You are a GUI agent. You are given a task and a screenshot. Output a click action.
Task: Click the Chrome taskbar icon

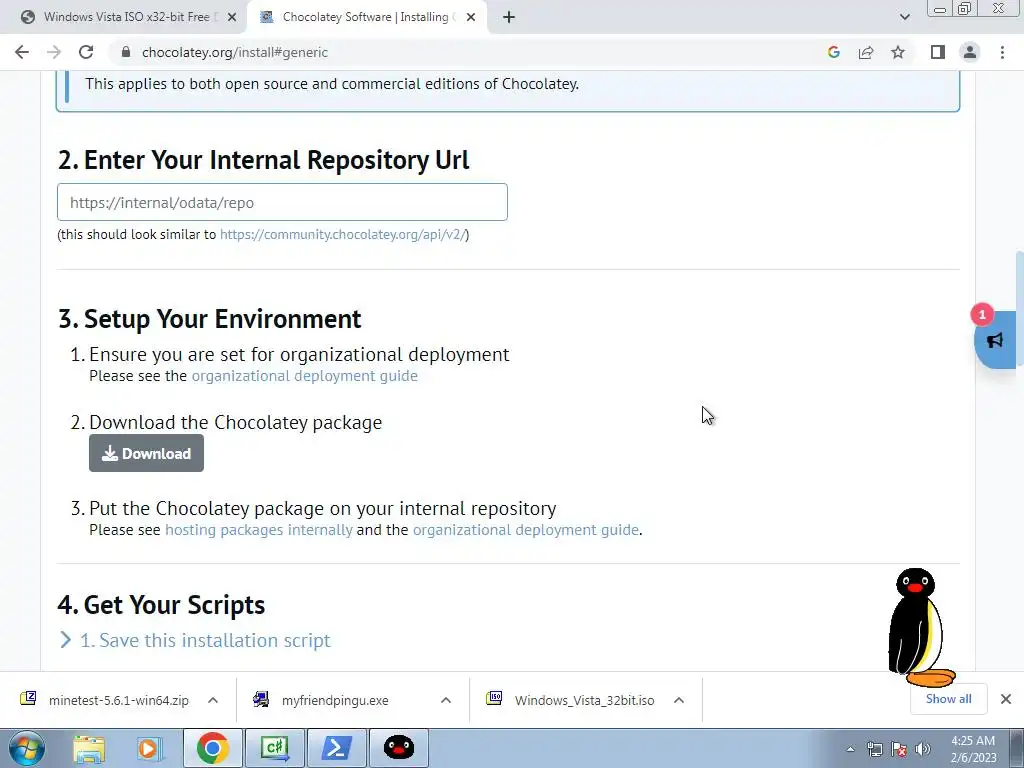click(213, 748)
